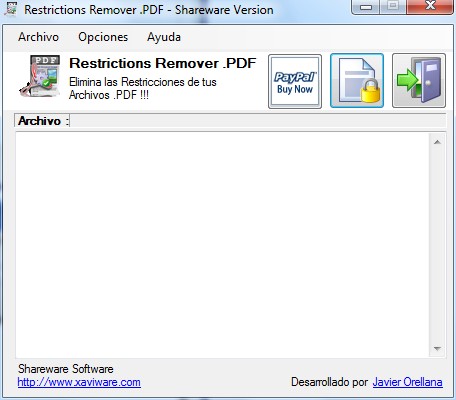Click the exit door icon with green arrow
Image resolution: width=456 pixels, height=400 pixels.
point(419,81)
